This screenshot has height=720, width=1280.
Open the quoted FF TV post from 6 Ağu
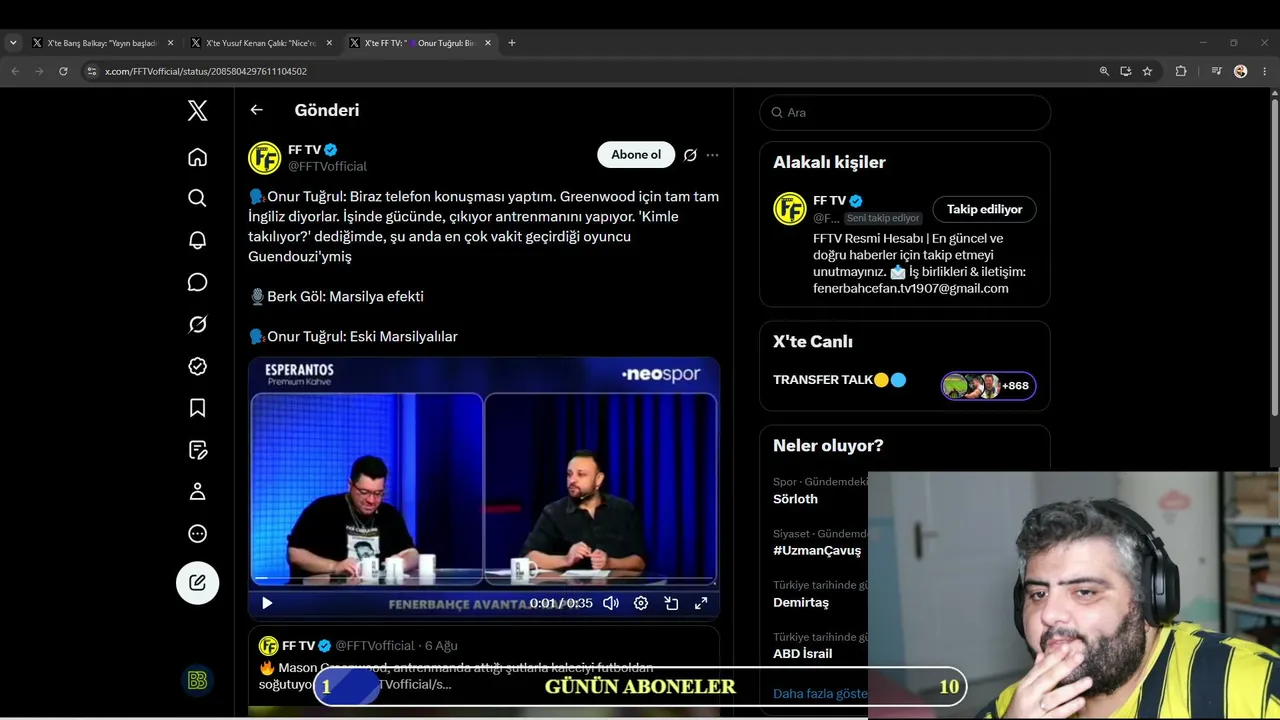[484, 669]
